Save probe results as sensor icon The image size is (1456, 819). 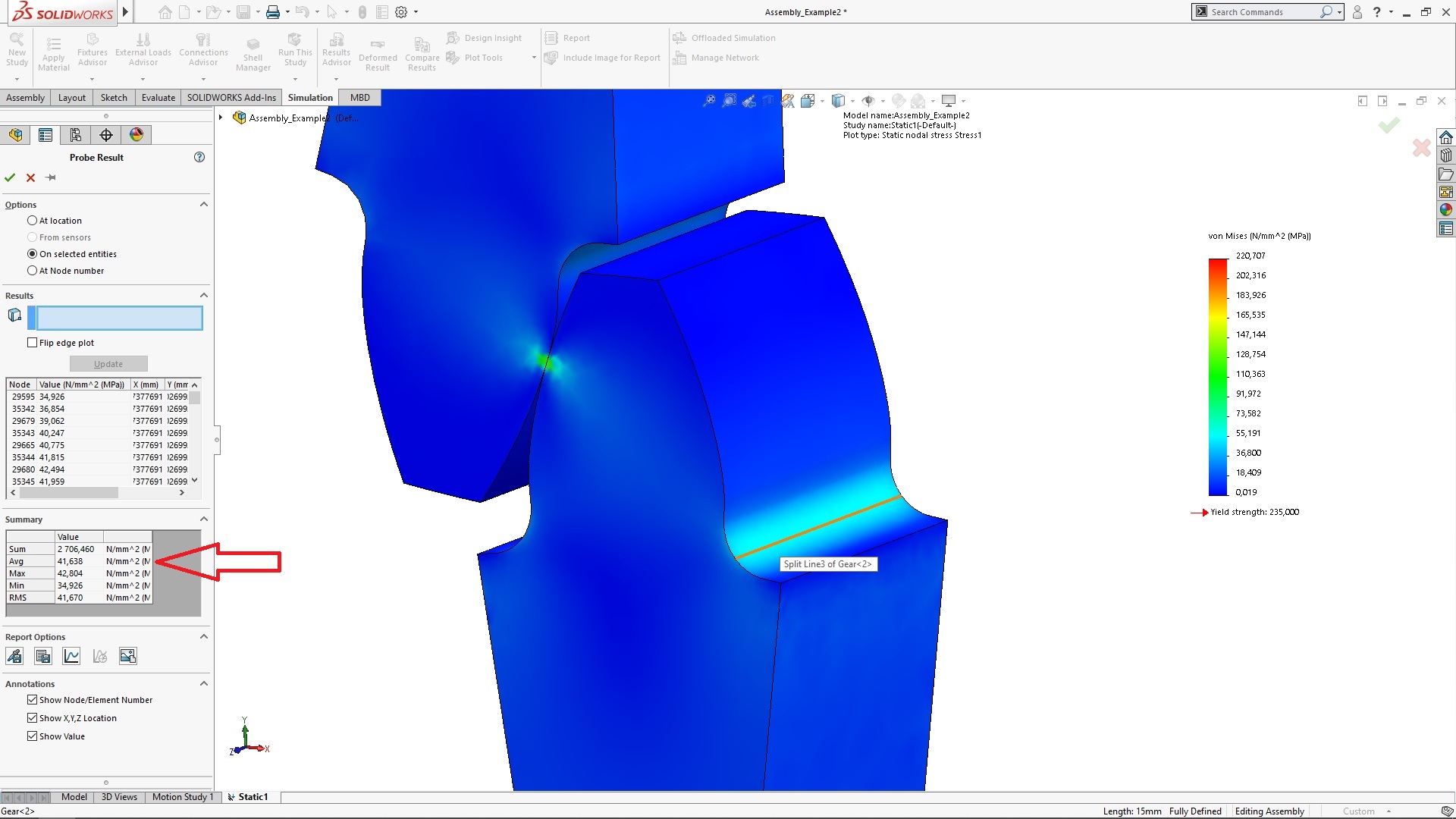click(x=14, y=656)
